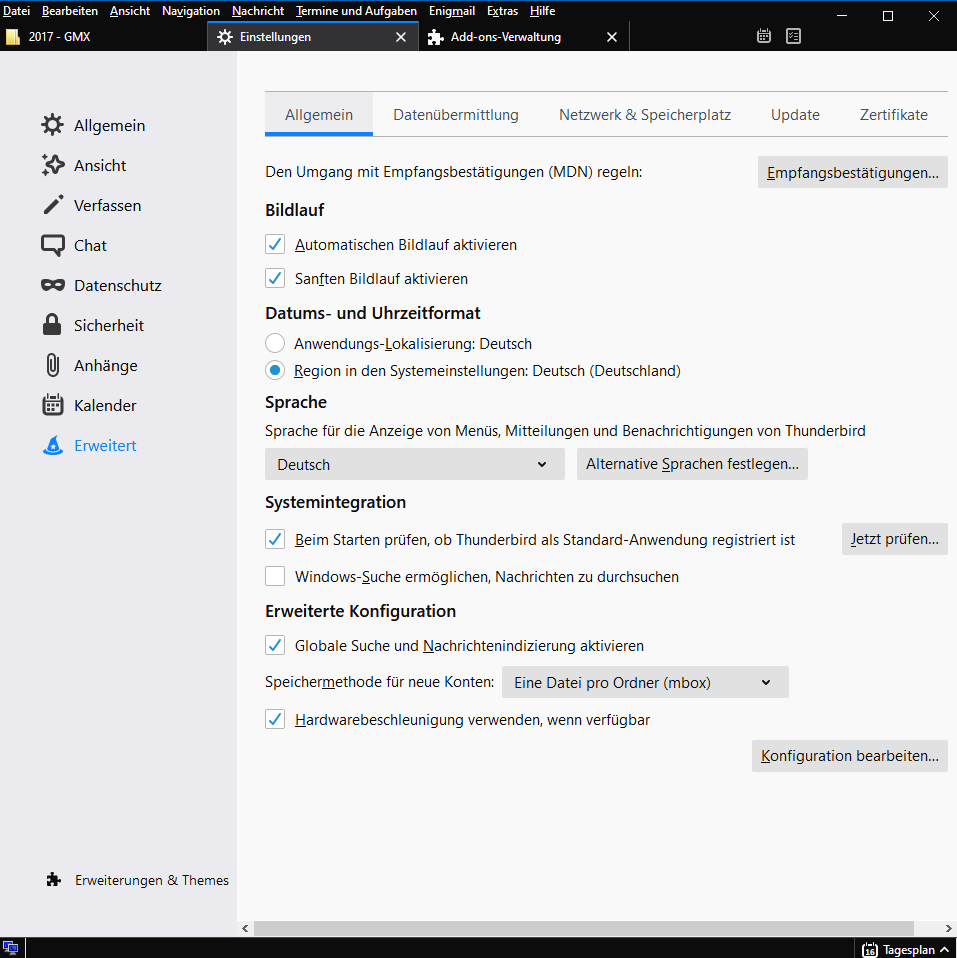Click the Kalender calendar icon in sidebar
This screenshot has height=958, width=957.
(53, 404)
